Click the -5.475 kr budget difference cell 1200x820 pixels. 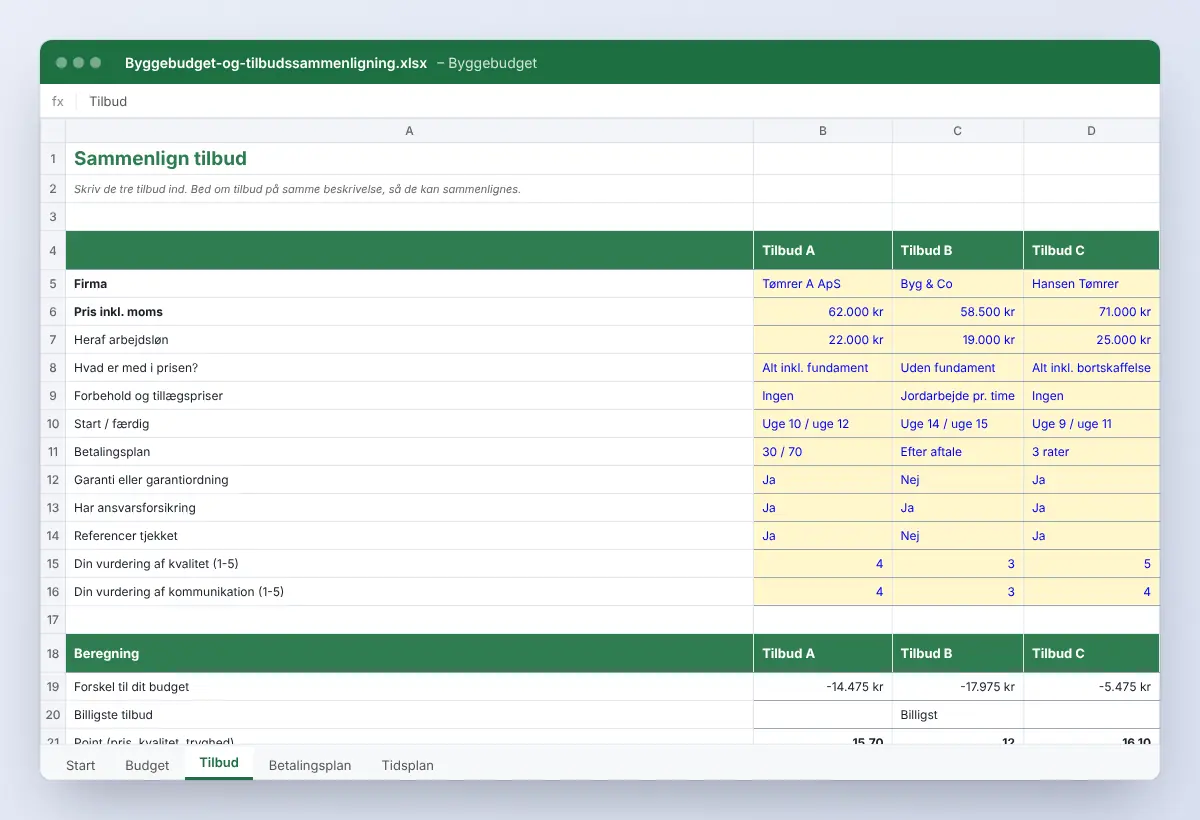(1091, 687)
